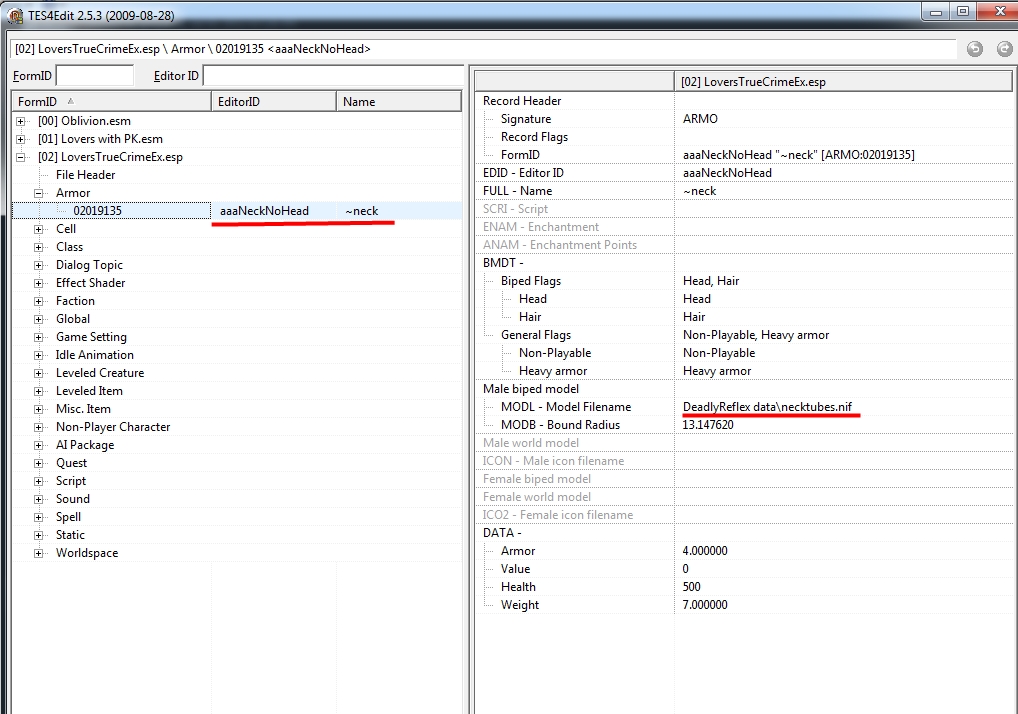Sort by the EditorID column header
The width and height of the screenshot is (1018, 714).
pyautogui.click(x=273, y=101)
